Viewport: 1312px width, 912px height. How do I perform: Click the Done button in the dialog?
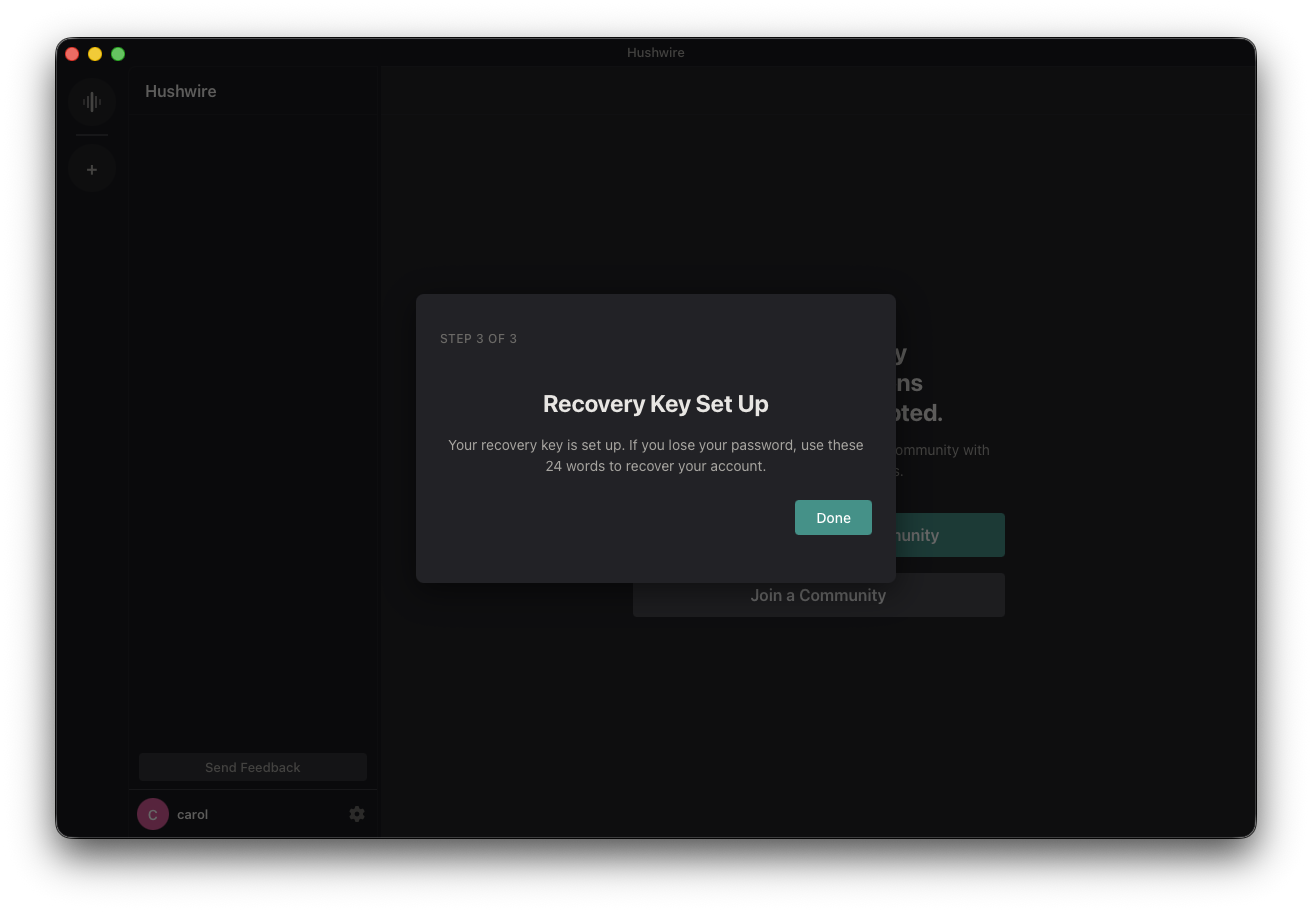pyautogui.click(x=833, y=517)
